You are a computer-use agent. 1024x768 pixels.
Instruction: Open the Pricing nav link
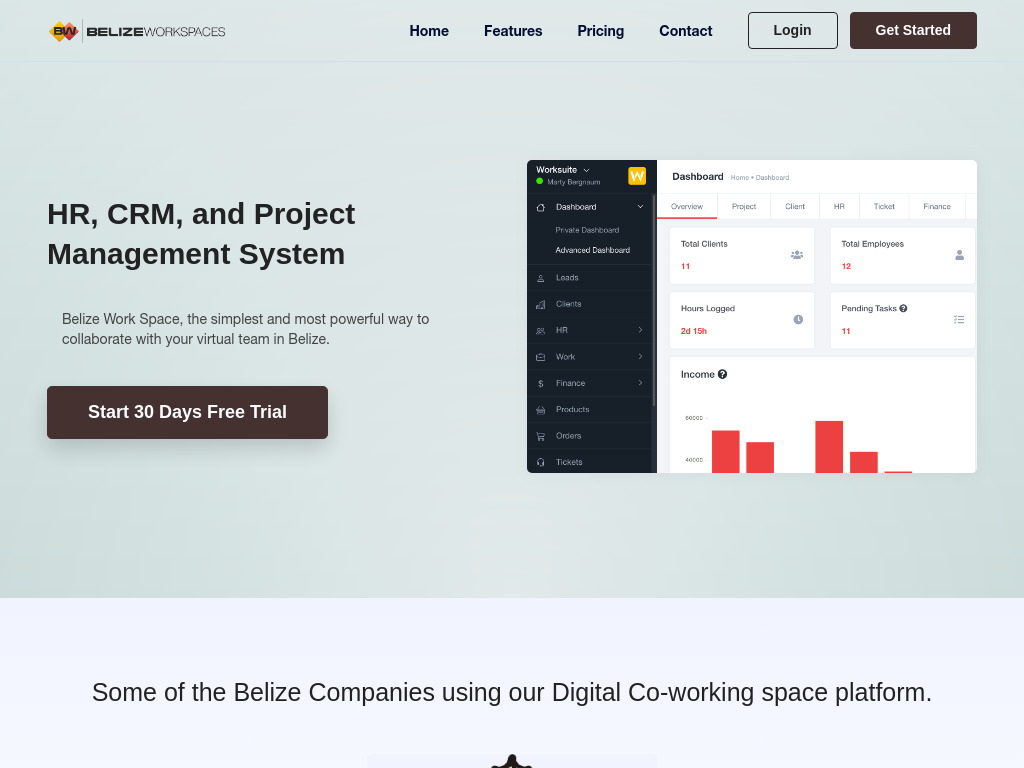click(600, 31)
